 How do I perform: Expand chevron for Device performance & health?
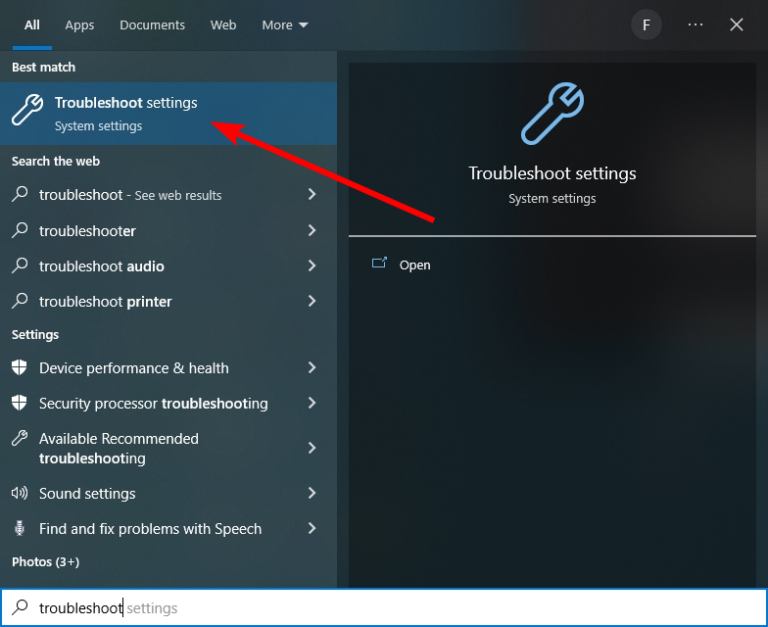point(312,367)
